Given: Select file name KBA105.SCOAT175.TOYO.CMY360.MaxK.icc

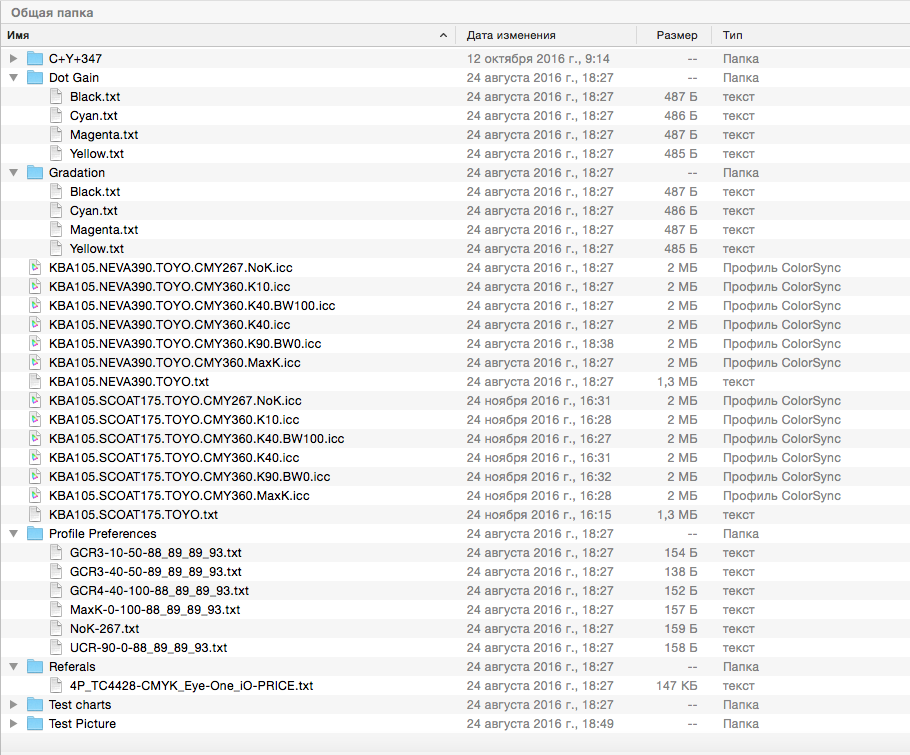Looking at the screenshot, I should pos(179,496).
